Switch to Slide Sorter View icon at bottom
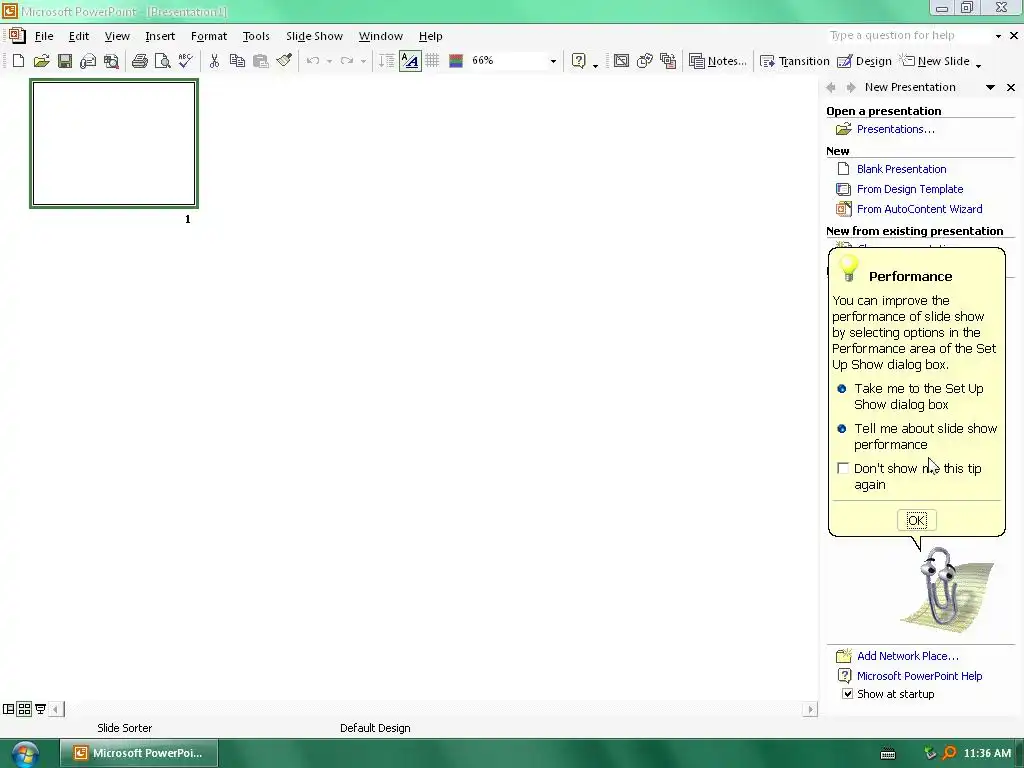1024x768 pixels. [24, 709]
